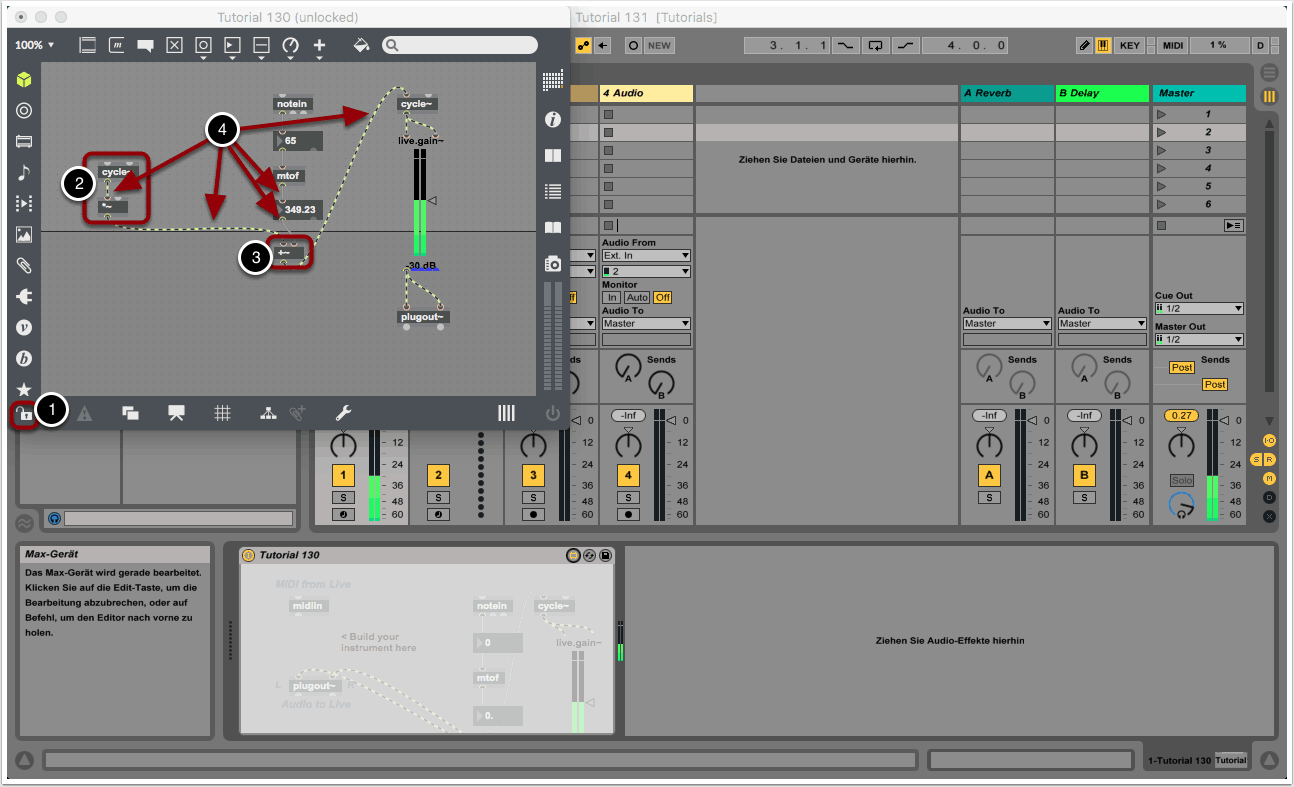
Task: Open the Max inspector info icon
Action: (552, 119)
